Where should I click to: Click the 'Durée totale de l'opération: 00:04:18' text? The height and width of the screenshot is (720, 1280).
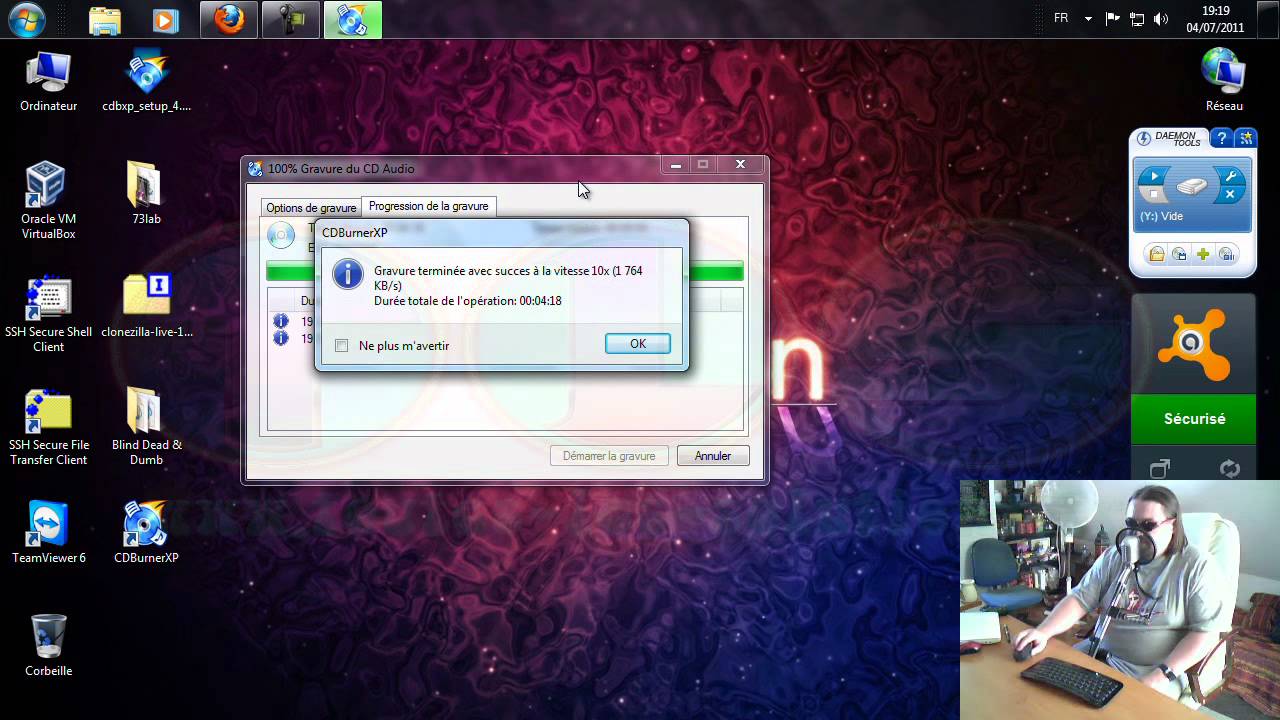pos(468,301)
